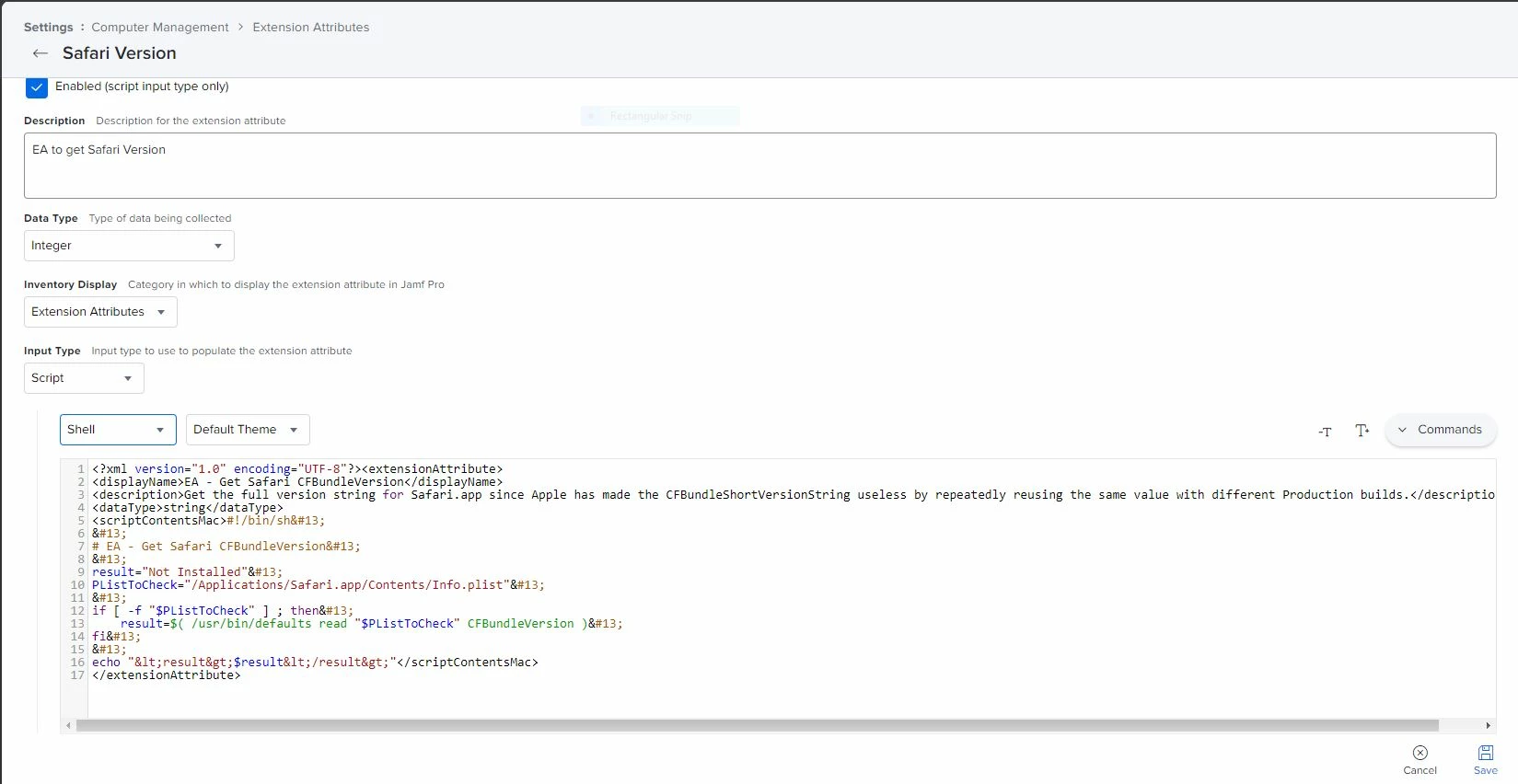The height and width of the screenshot is (784, 1518).
Task: Open the Inventory Display Extension Attributes dropdown
Action: click(x=100, y=312)
